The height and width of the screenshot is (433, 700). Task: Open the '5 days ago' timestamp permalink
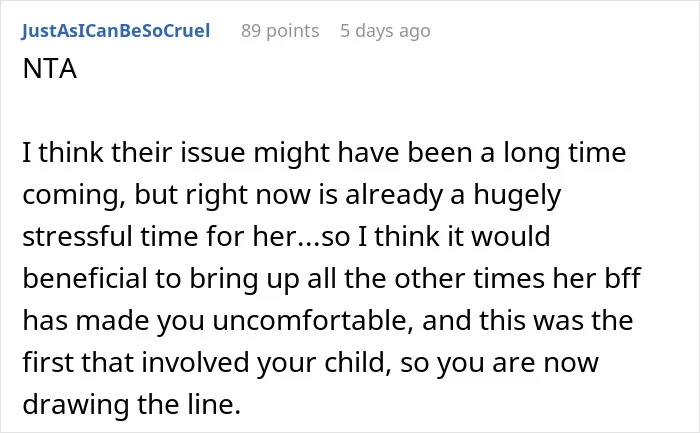pyautogui.click(x=385, y=31)
